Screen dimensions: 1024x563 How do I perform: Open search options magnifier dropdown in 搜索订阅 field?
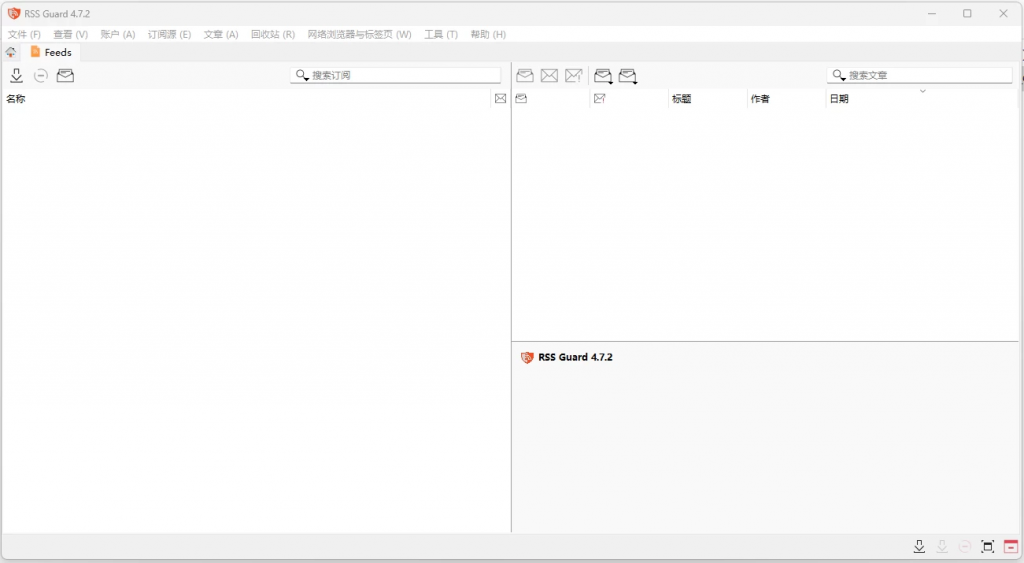pyautogui.click(x=302, y=76)
